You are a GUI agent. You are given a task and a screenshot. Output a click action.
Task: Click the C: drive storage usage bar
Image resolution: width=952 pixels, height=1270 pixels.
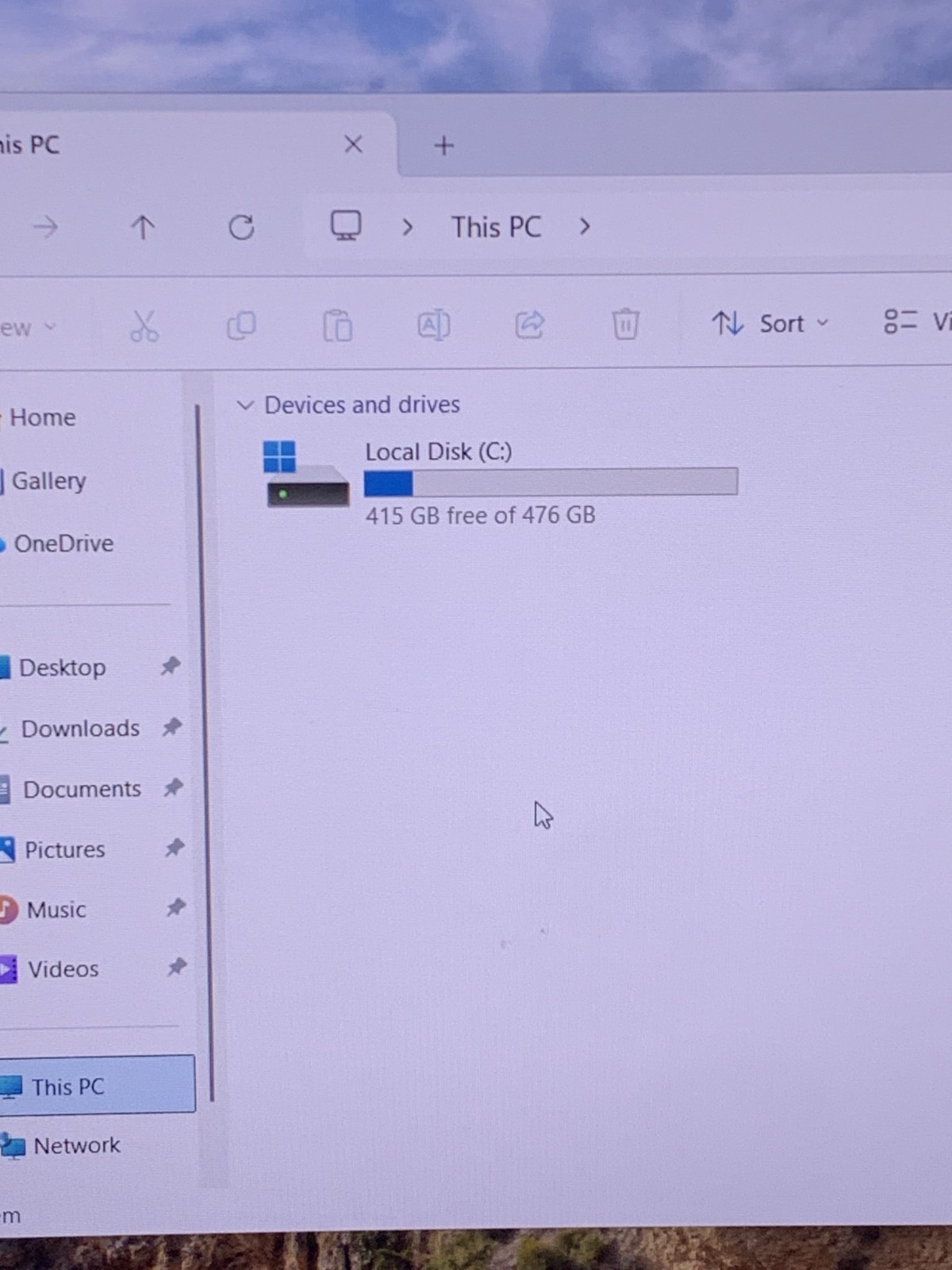click(551, 482)
